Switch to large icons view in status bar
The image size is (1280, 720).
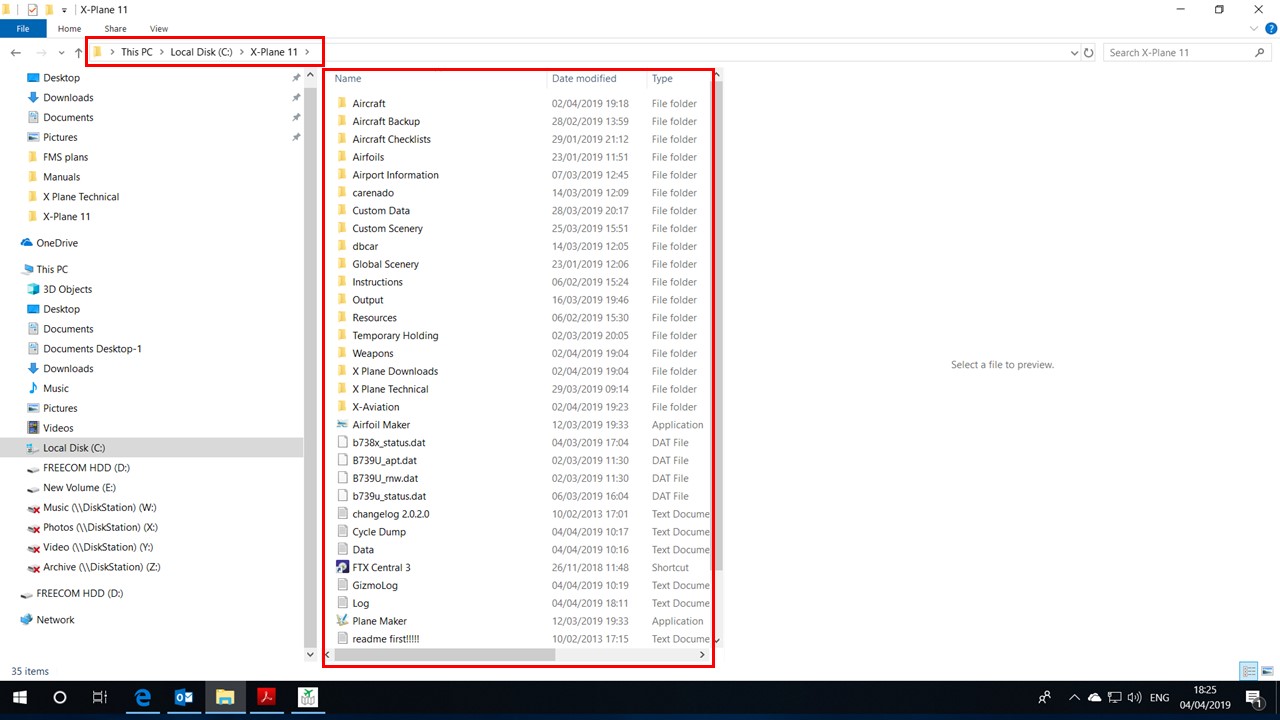tap(1267, 671)
